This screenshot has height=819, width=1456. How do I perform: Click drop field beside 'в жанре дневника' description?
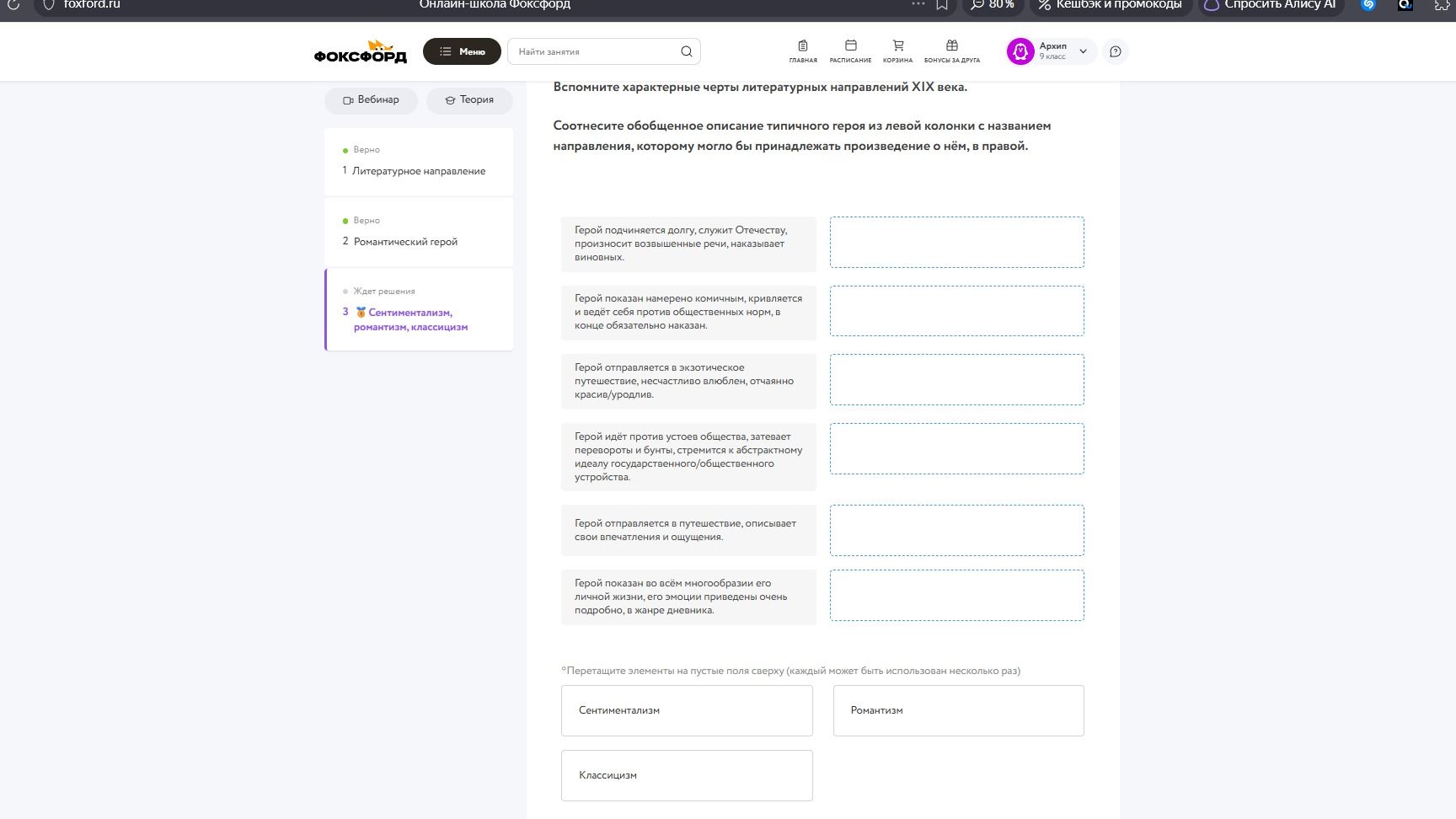(956, 595)
